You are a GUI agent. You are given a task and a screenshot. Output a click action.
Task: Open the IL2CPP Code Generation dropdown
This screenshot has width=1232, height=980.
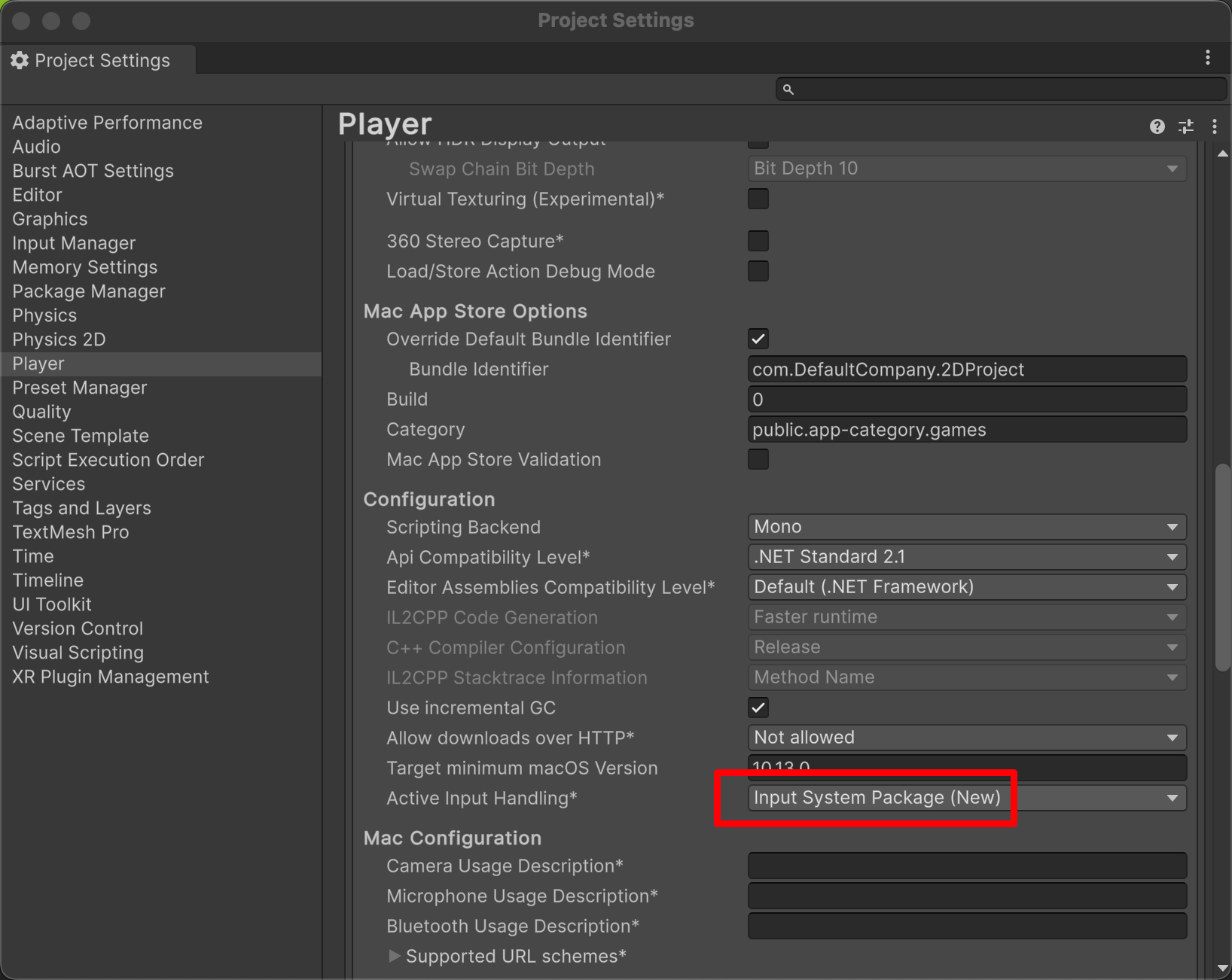tap(967, 617)
